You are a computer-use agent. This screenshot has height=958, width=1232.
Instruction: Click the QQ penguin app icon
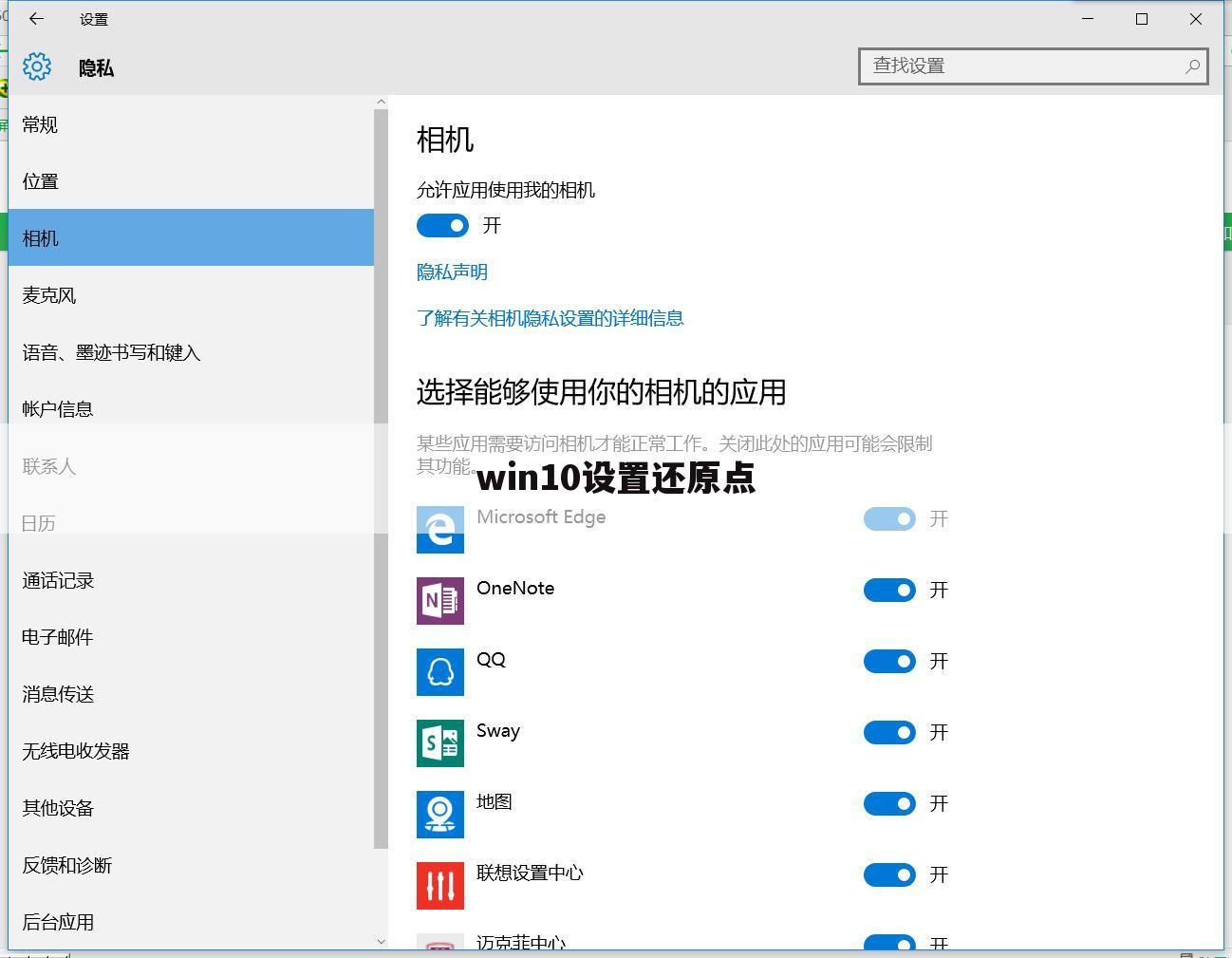[440, 671]
